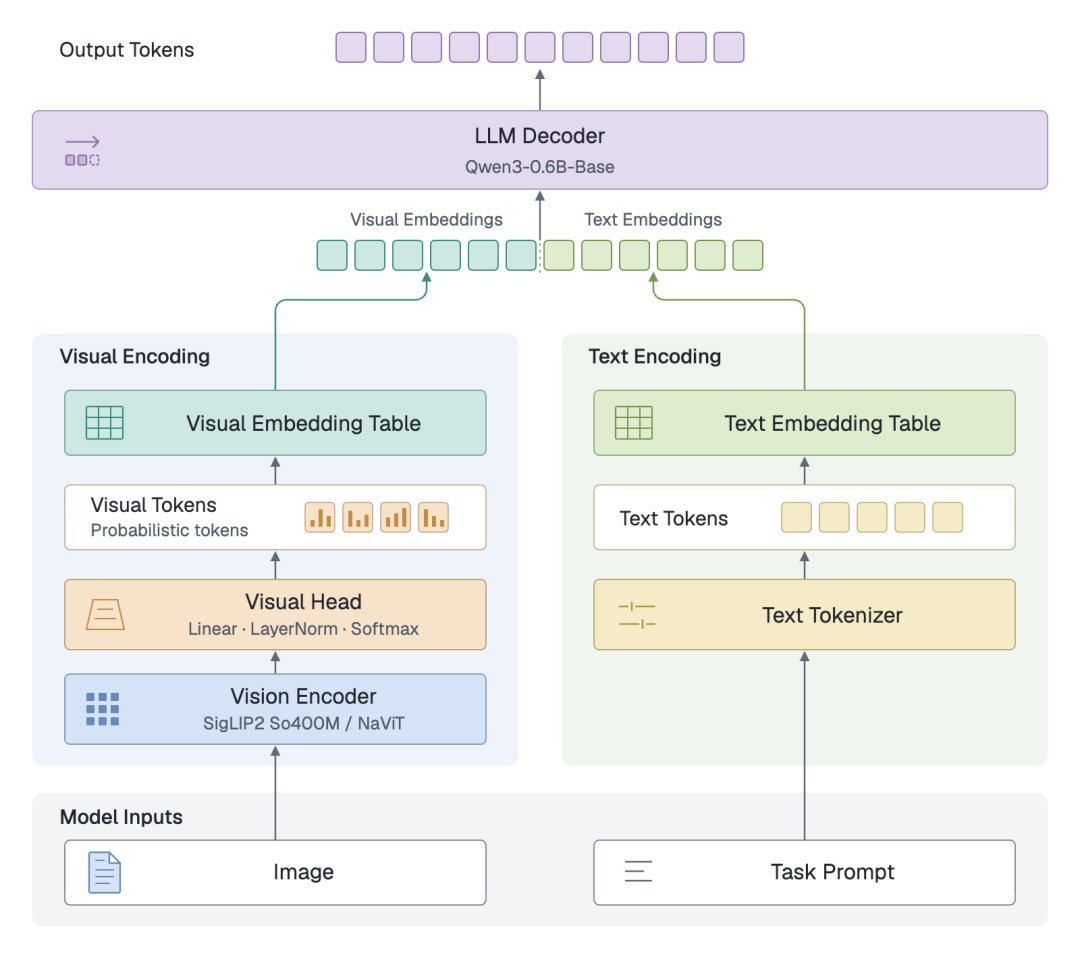Select the Visual Embedding Table grid icon

pos(105,422)
